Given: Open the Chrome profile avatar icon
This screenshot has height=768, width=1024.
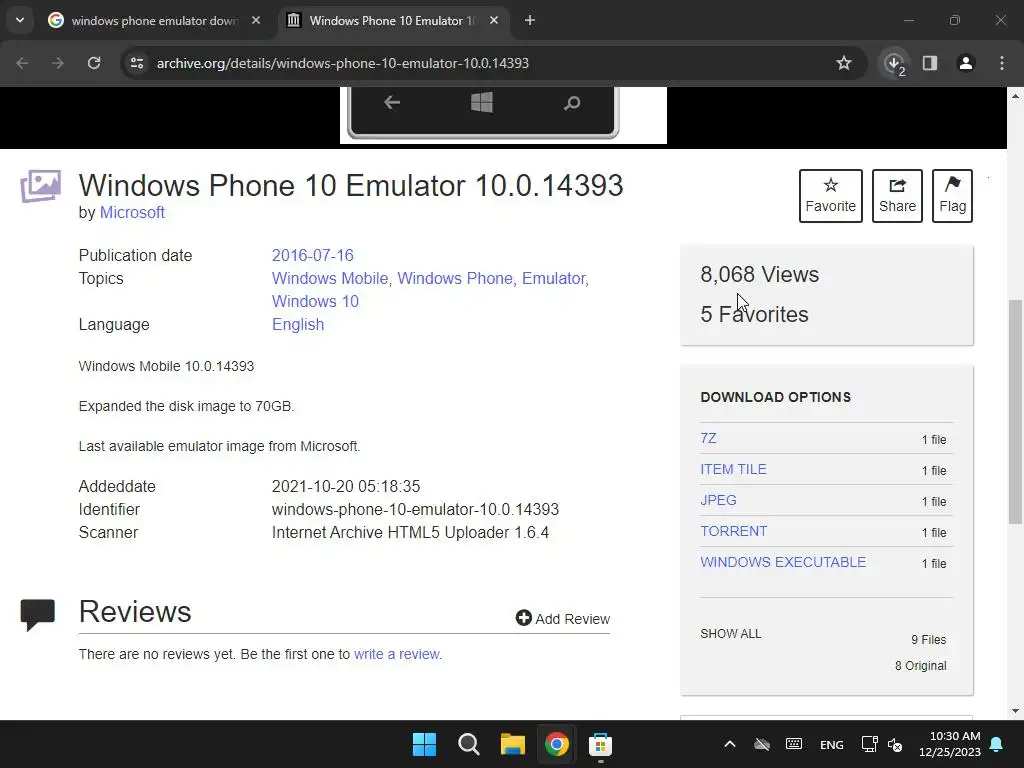Looking at the screenshot, I should point(965,63).
